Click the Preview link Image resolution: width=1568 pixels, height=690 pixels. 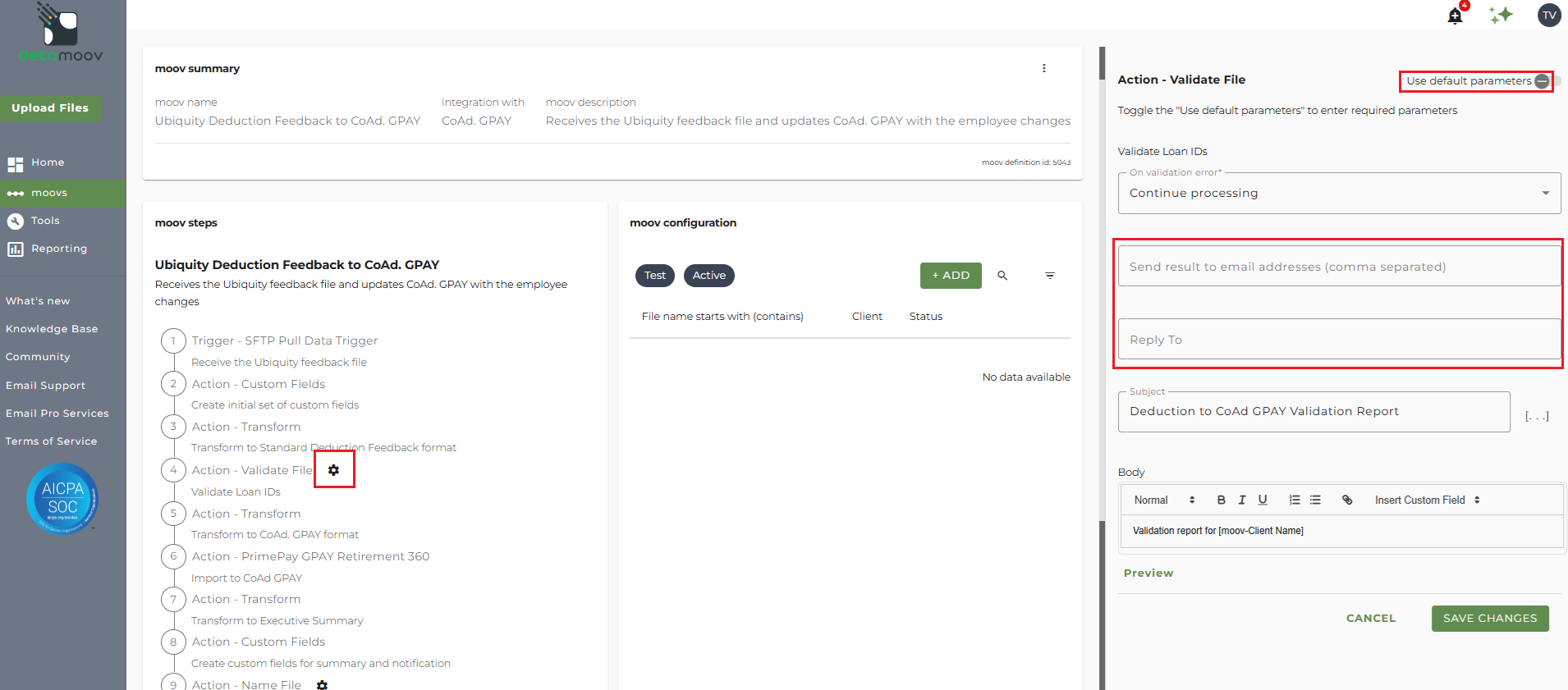[1148, 573]
